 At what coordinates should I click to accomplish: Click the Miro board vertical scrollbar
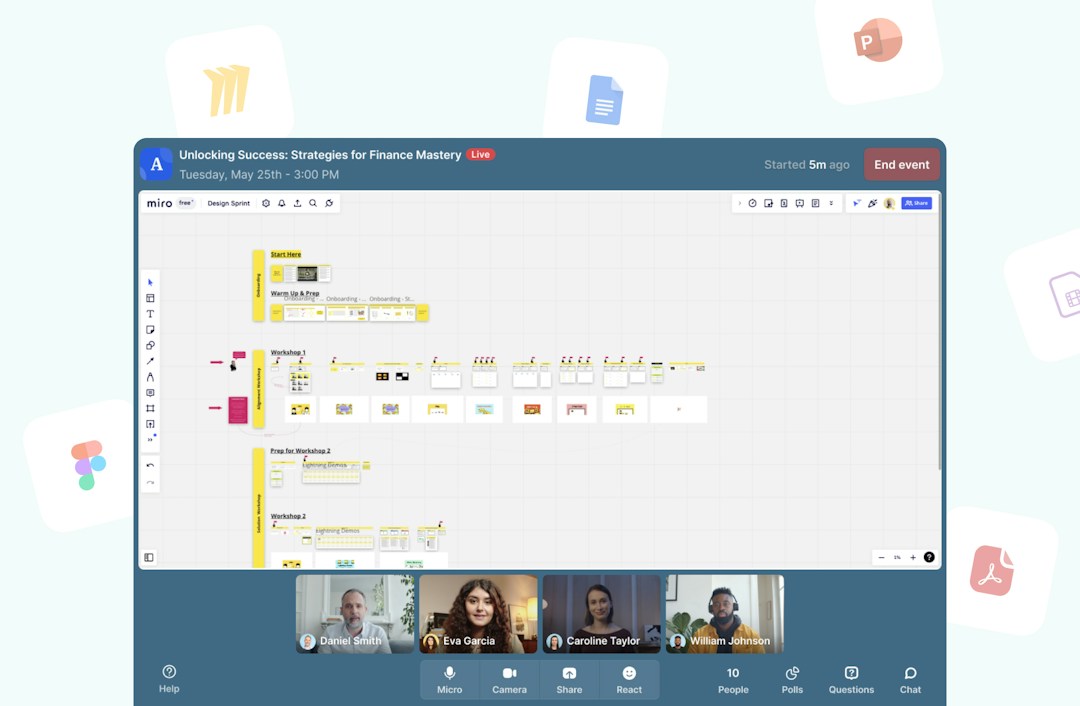tap(939, 332)
